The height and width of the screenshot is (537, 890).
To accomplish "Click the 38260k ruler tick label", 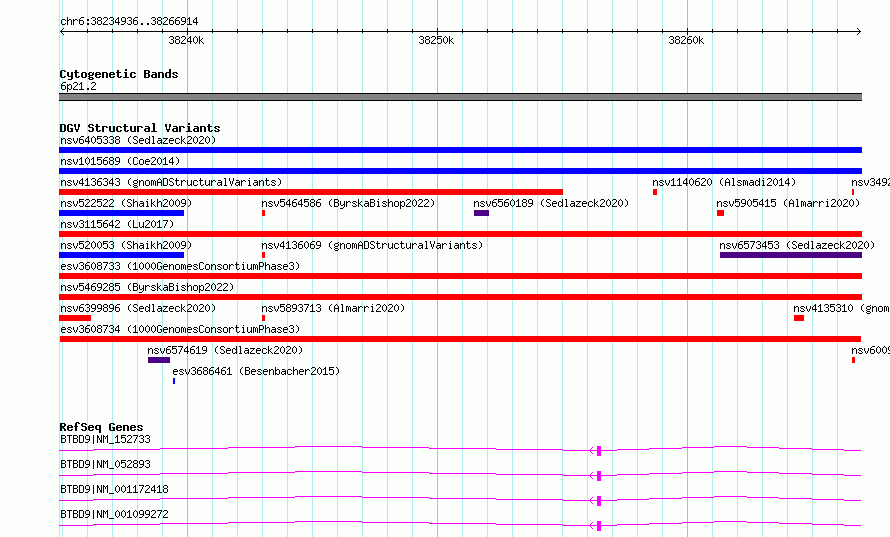I will [686, 40].
